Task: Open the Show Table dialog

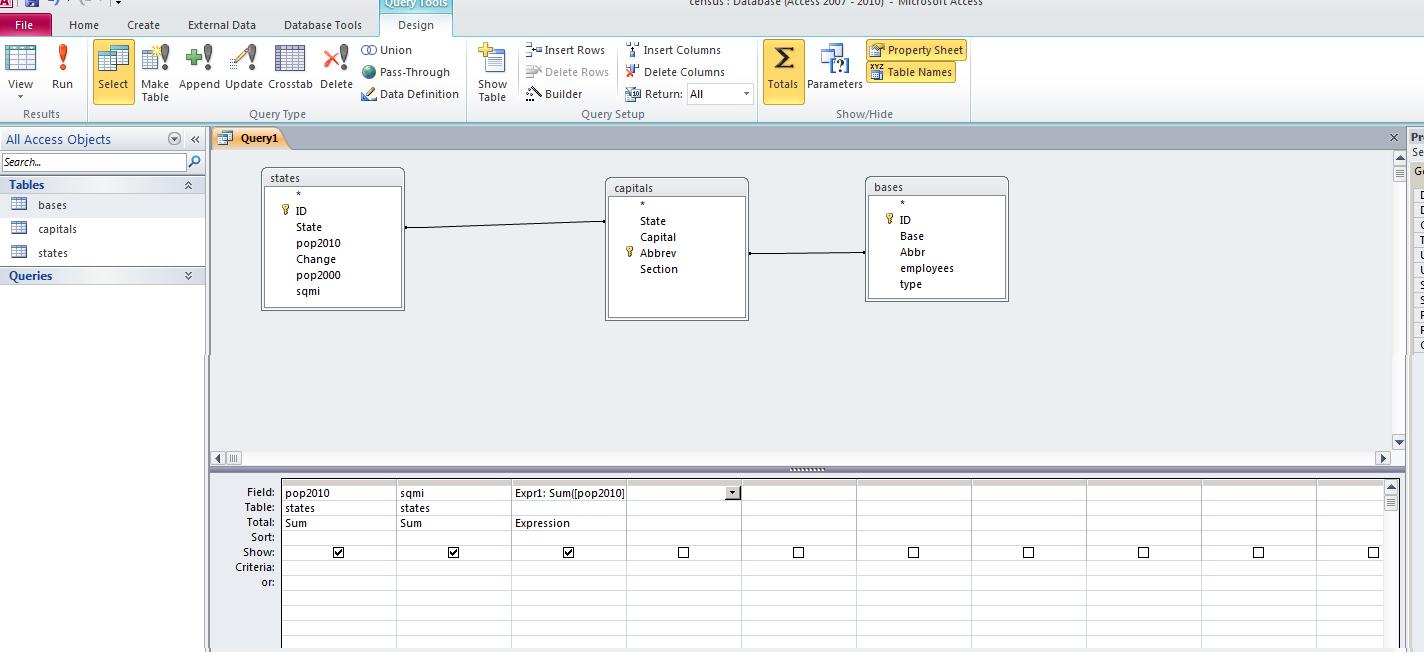Action: coord(492,72)
